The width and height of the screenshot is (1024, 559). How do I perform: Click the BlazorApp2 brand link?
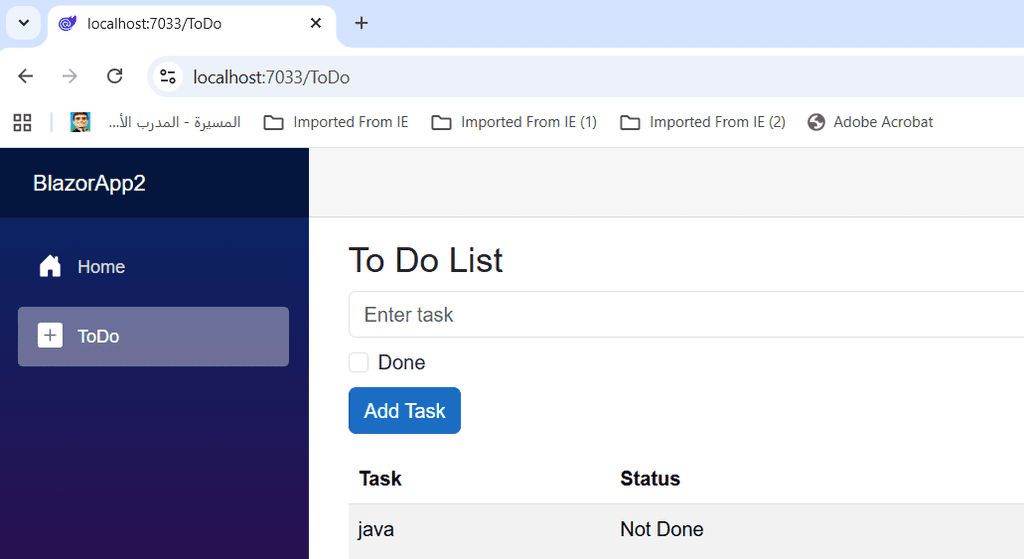[x=89, y=183]
